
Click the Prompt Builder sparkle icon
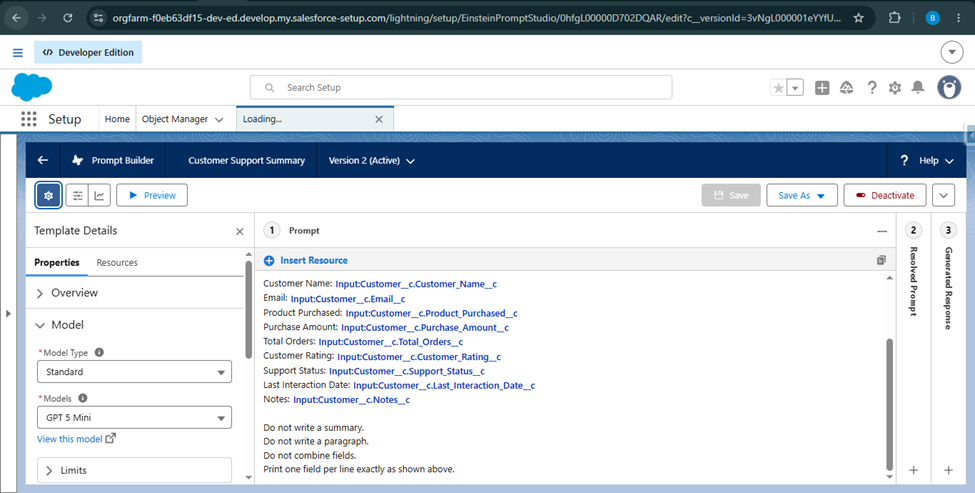click(x=78, y=160)
